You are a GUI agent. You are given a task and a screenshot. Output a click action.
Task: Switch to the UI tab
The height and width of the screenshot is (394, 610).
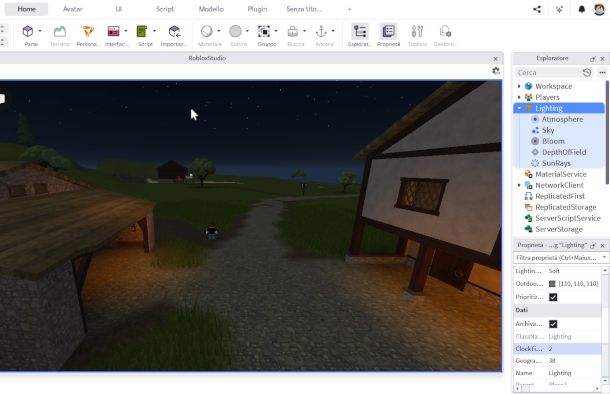(x=119, y=9)
